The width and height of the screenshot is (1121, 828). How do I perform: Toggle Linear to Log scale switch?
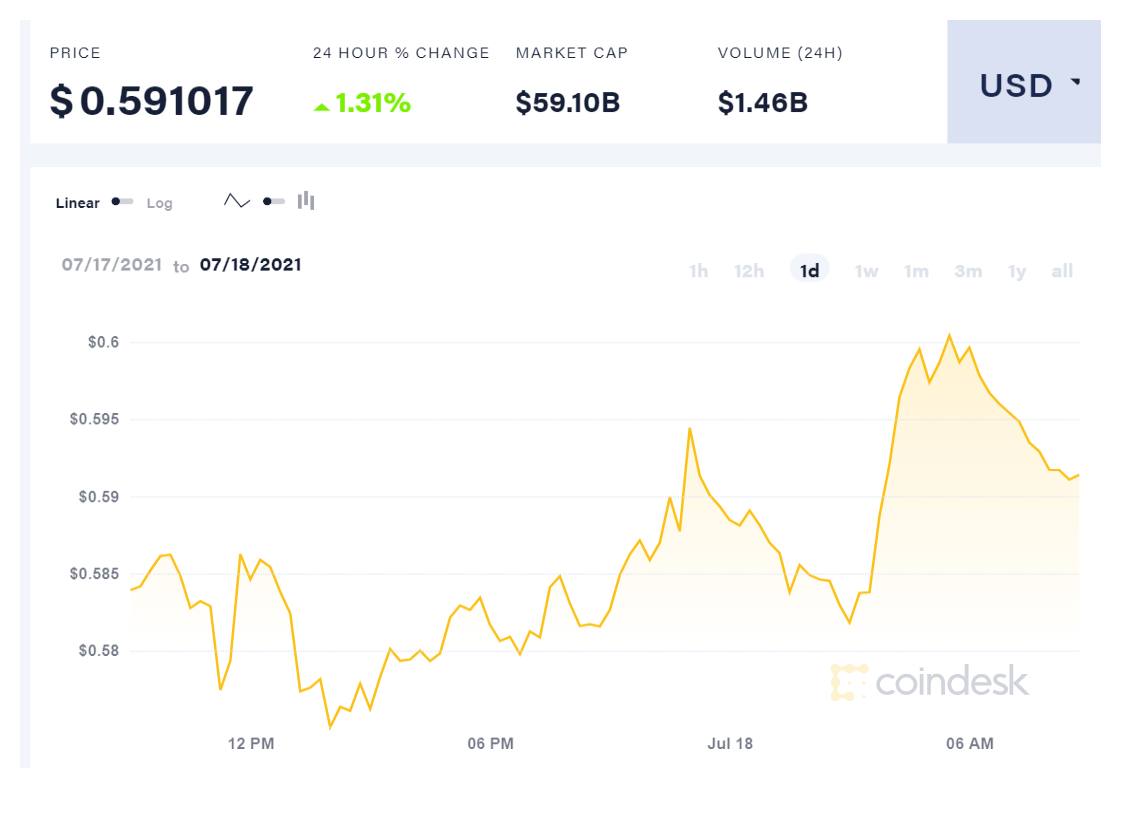point(123,202)
